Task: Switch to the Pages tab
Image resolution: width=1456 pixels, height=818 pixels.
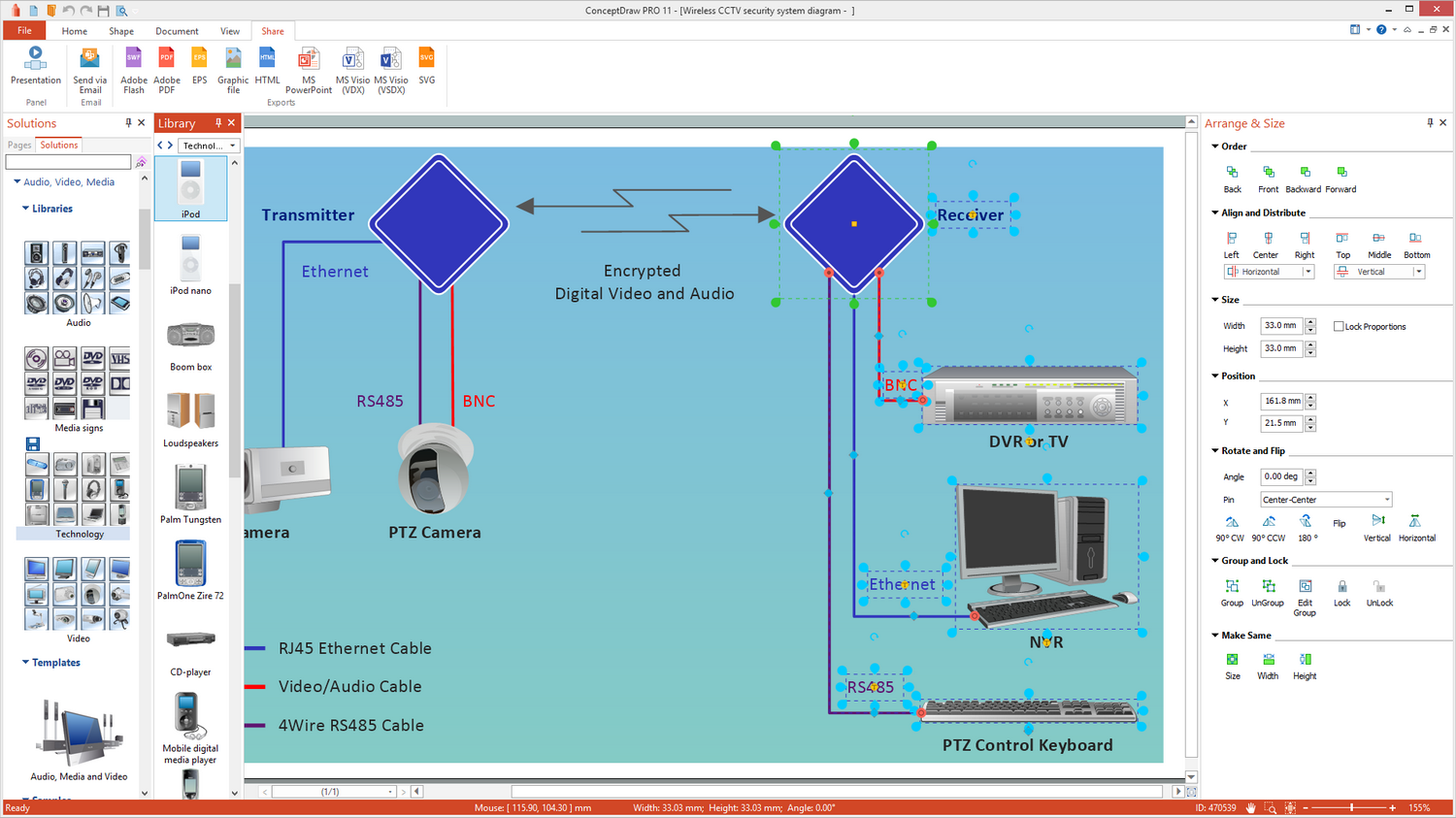Action: pos(19,145)
